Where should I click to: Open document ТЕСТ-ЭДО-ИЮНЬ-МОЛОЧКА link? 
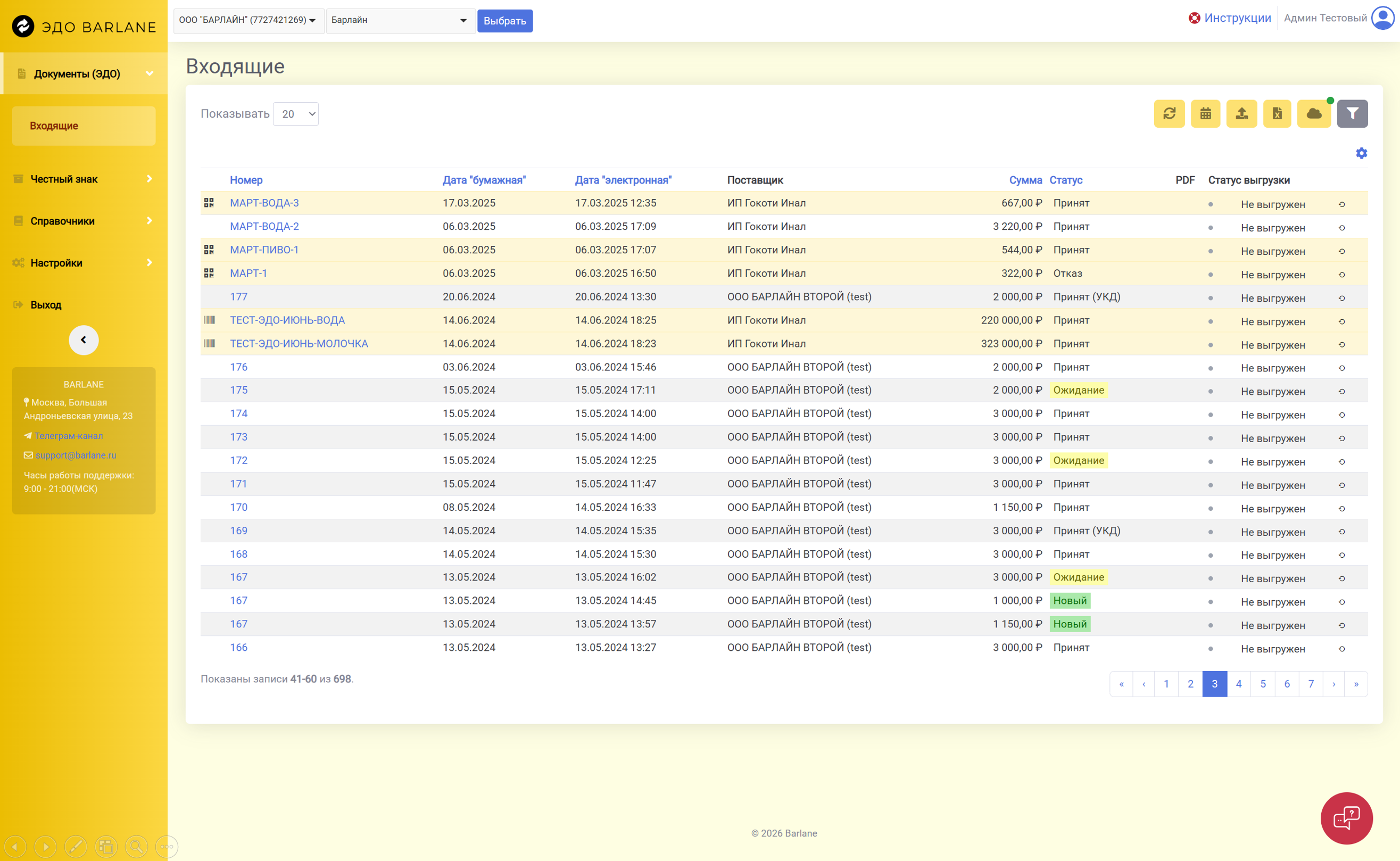299,343
